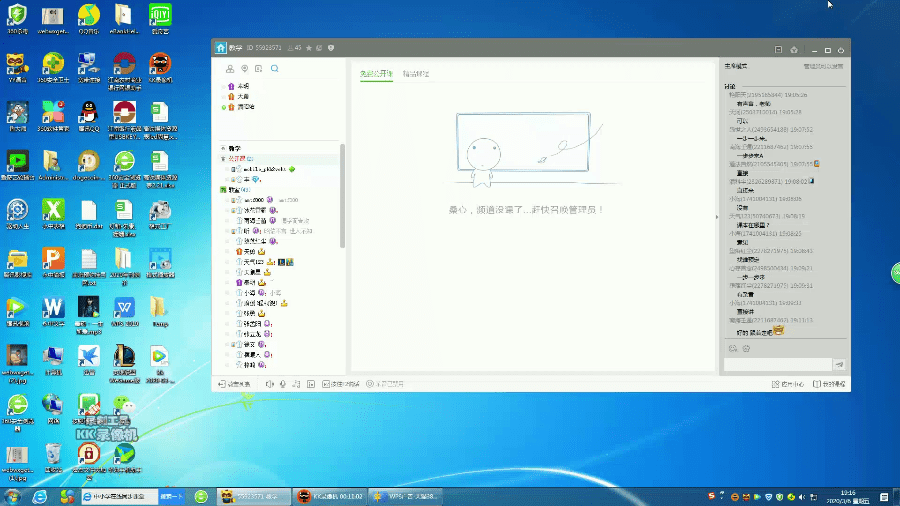
Task: Open 应用中心 at bottom right
Action: pos(788,384)
